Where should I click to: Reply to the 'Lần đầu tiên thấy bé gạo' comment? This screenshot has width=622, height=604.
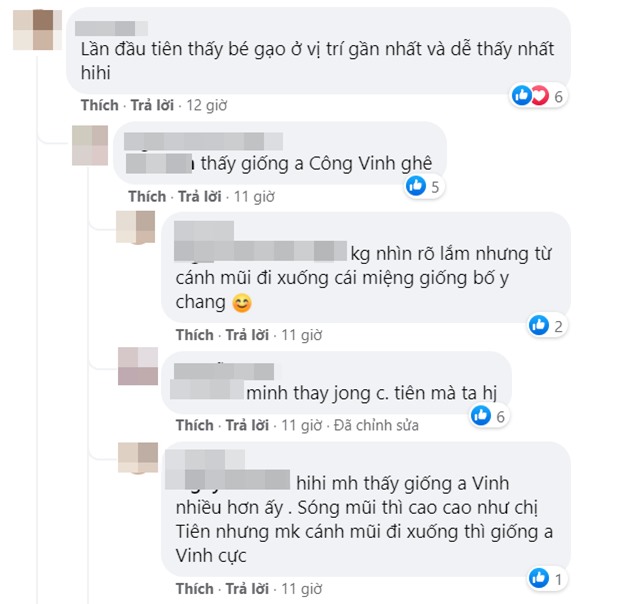[x=152, y=105]
